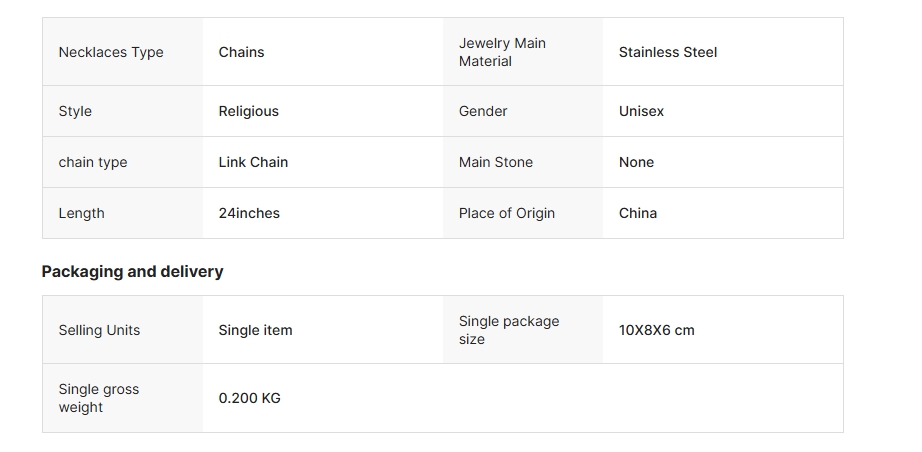Image resolution: width=922 pixels, height=452 pixels.
Task: Click the Place of Origin label
Action: (507, 213)
